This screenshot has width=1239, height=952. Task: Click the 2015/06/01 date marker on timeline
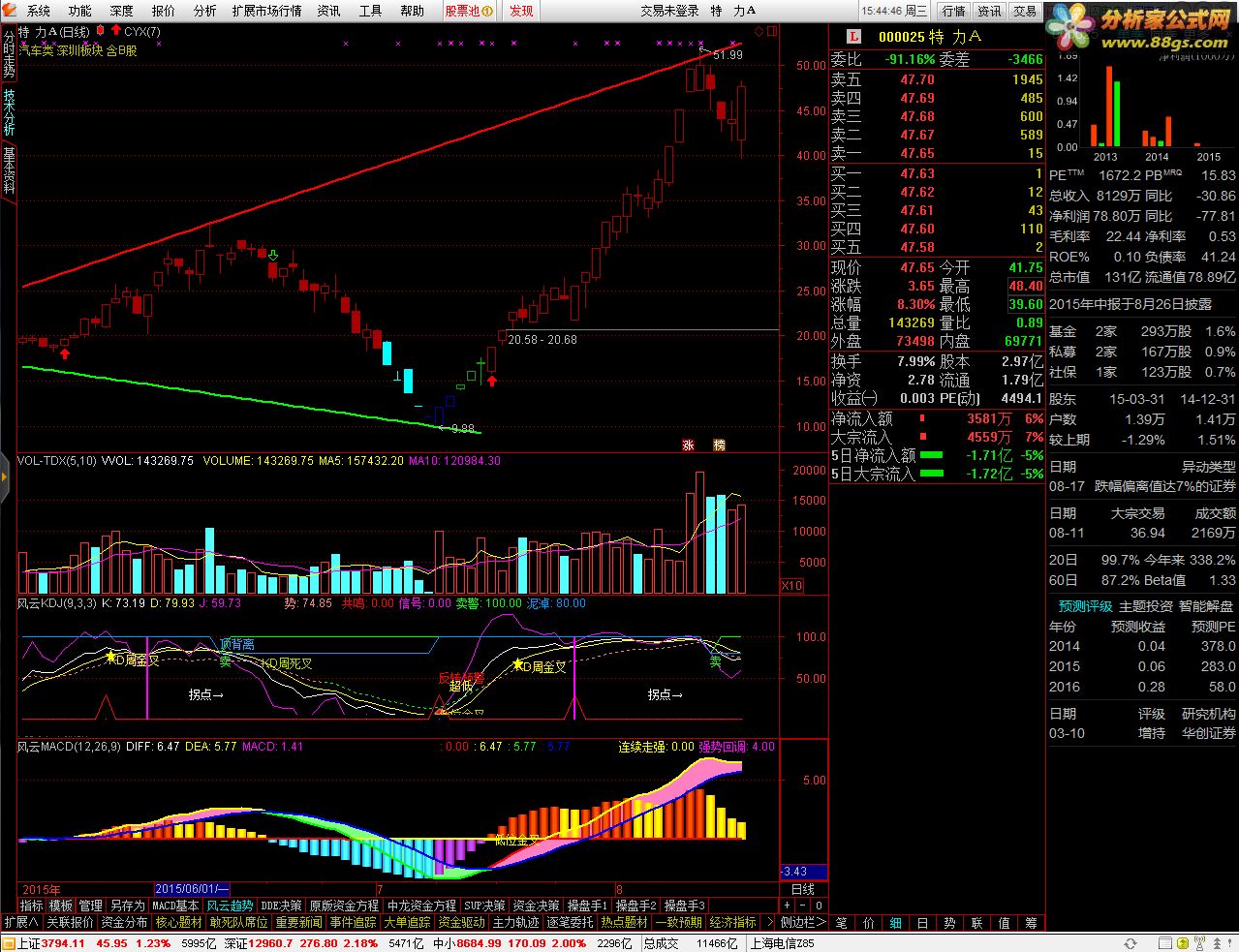192,889
